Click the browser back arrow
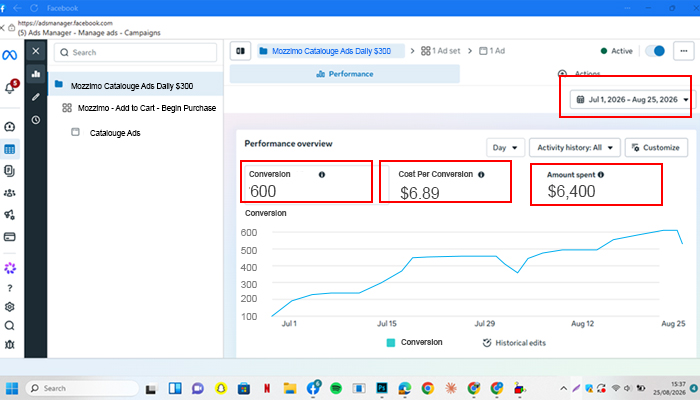Viewport: 700px width, 400px height. (x=17, y=8)
